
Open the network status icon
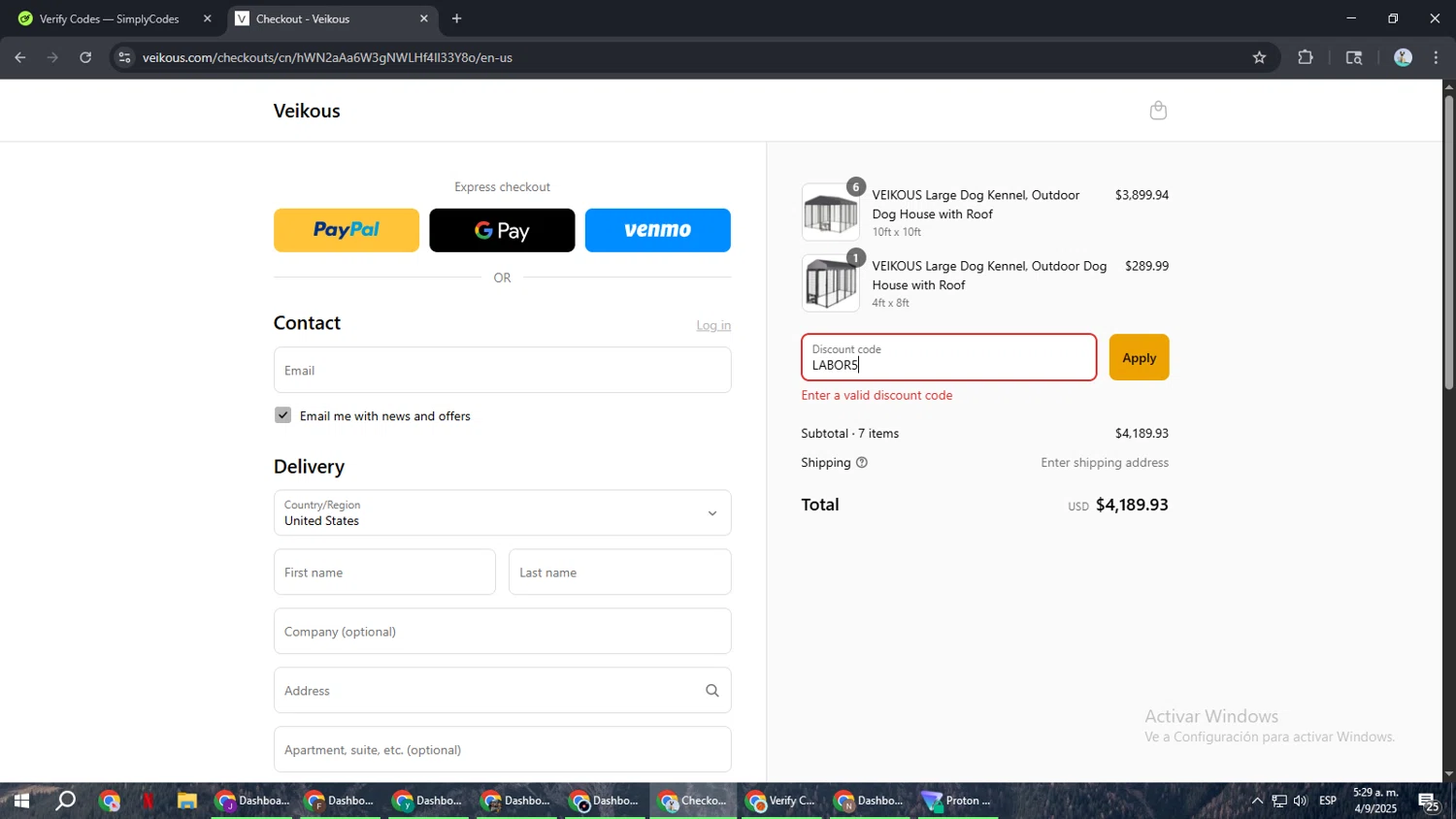(x=1279, y=801)
